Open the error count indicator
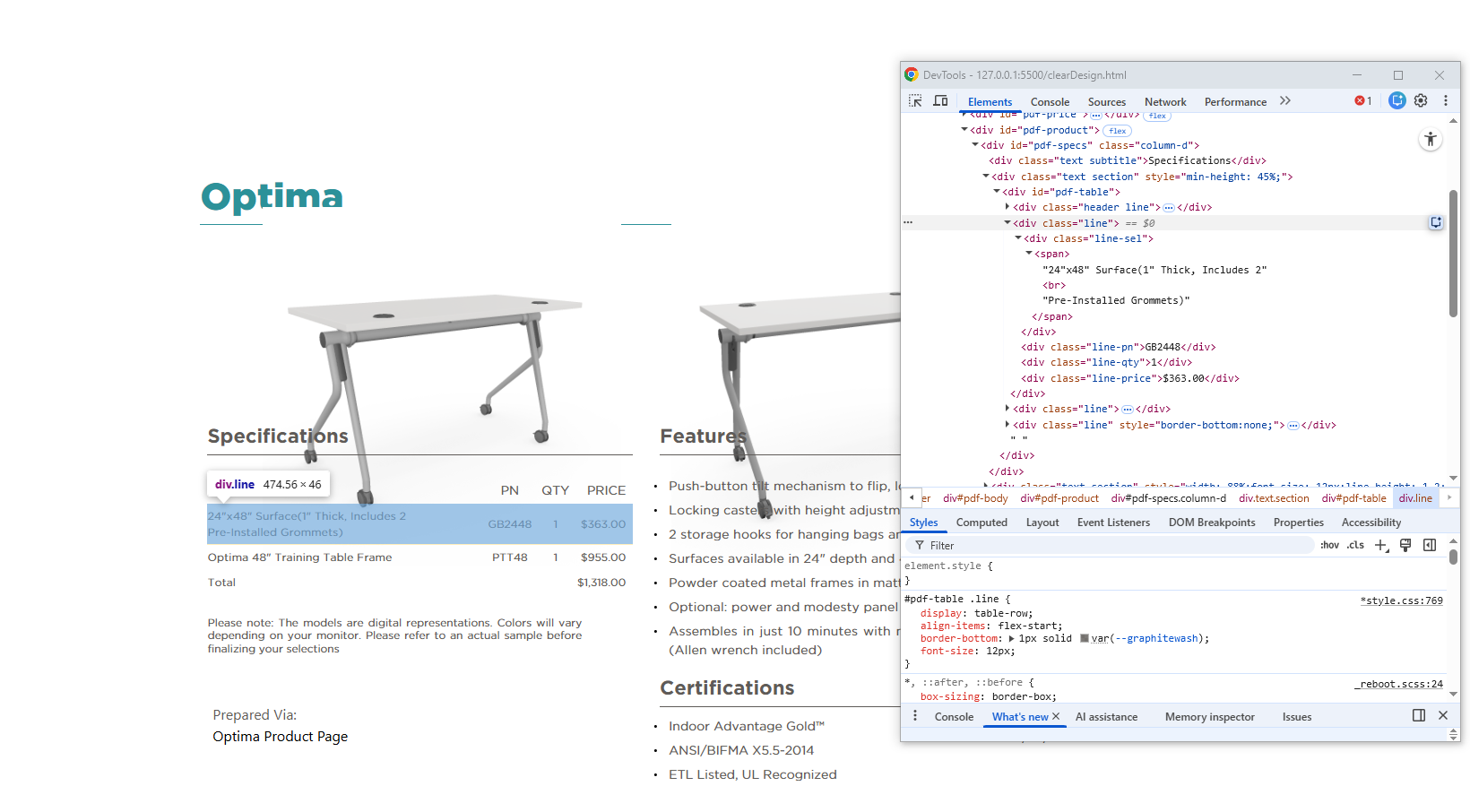Screen dimensions: 1470x812 1363,101
